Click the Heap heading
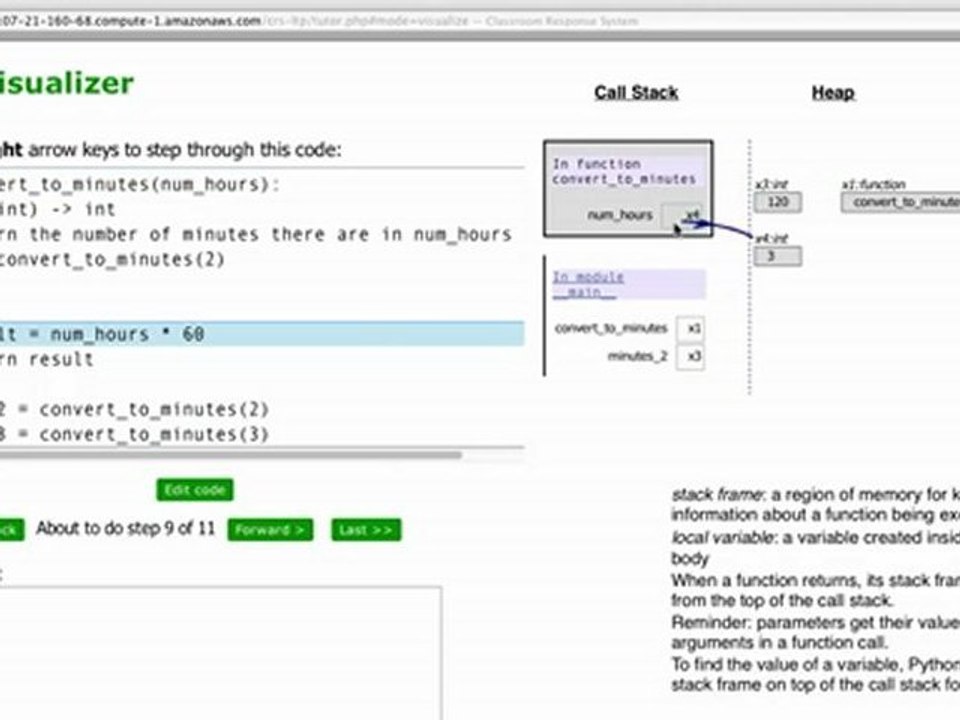Image resolution: width=960 pixels, height=720 pixels. [833, 93]
